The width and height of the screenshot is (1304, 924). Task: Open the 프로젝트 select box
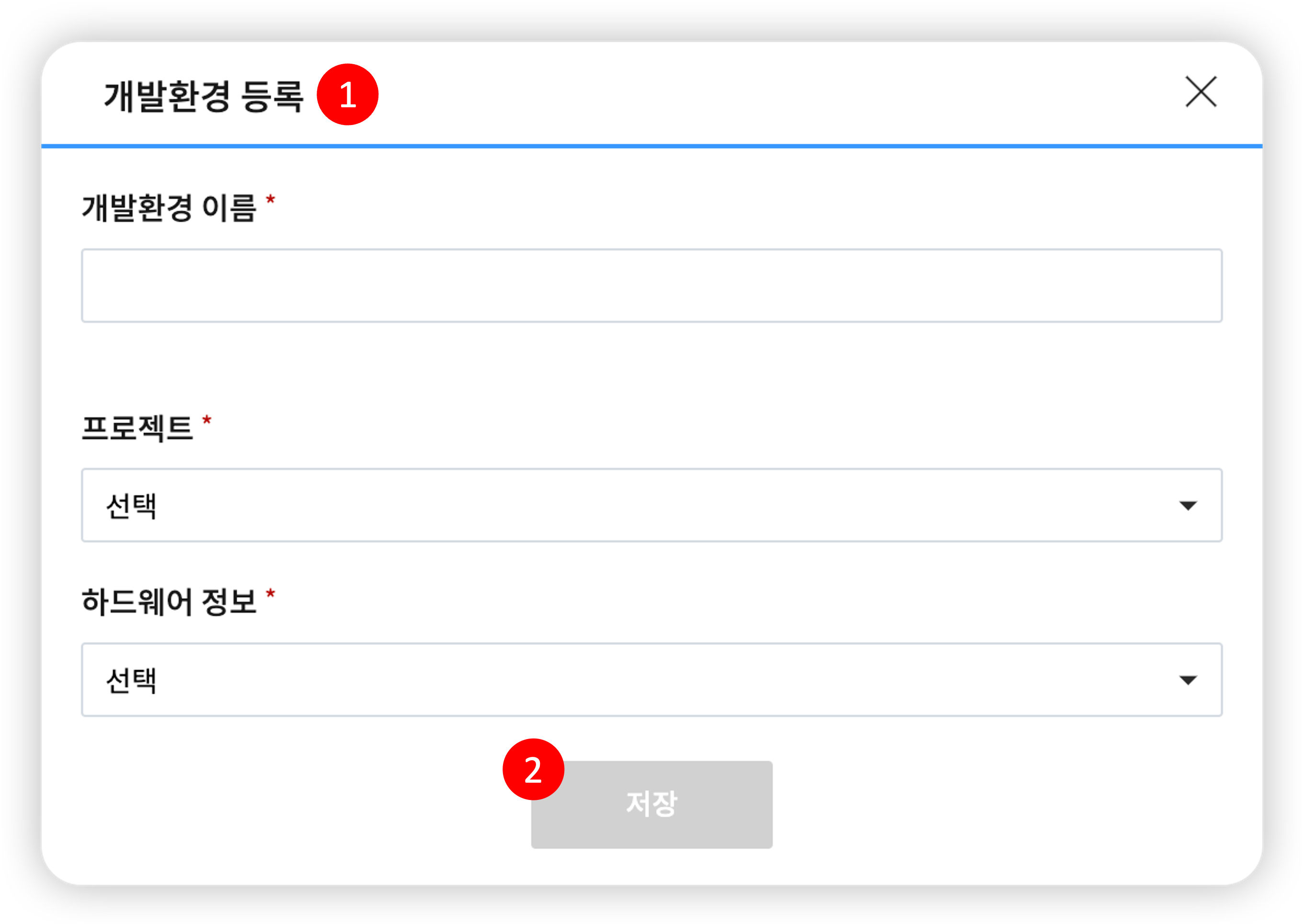[x=652, y=505]
